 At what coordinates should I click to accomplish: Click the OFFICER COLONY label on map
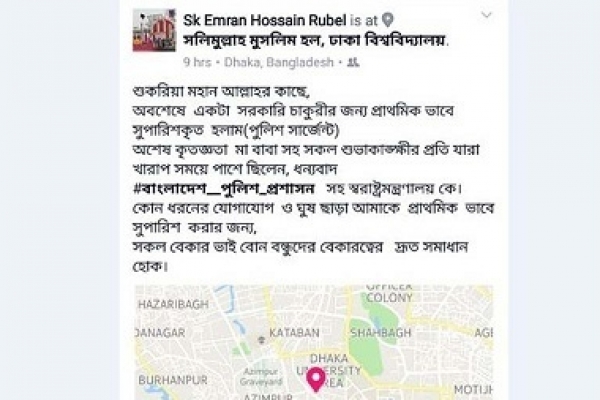[389, 293]
